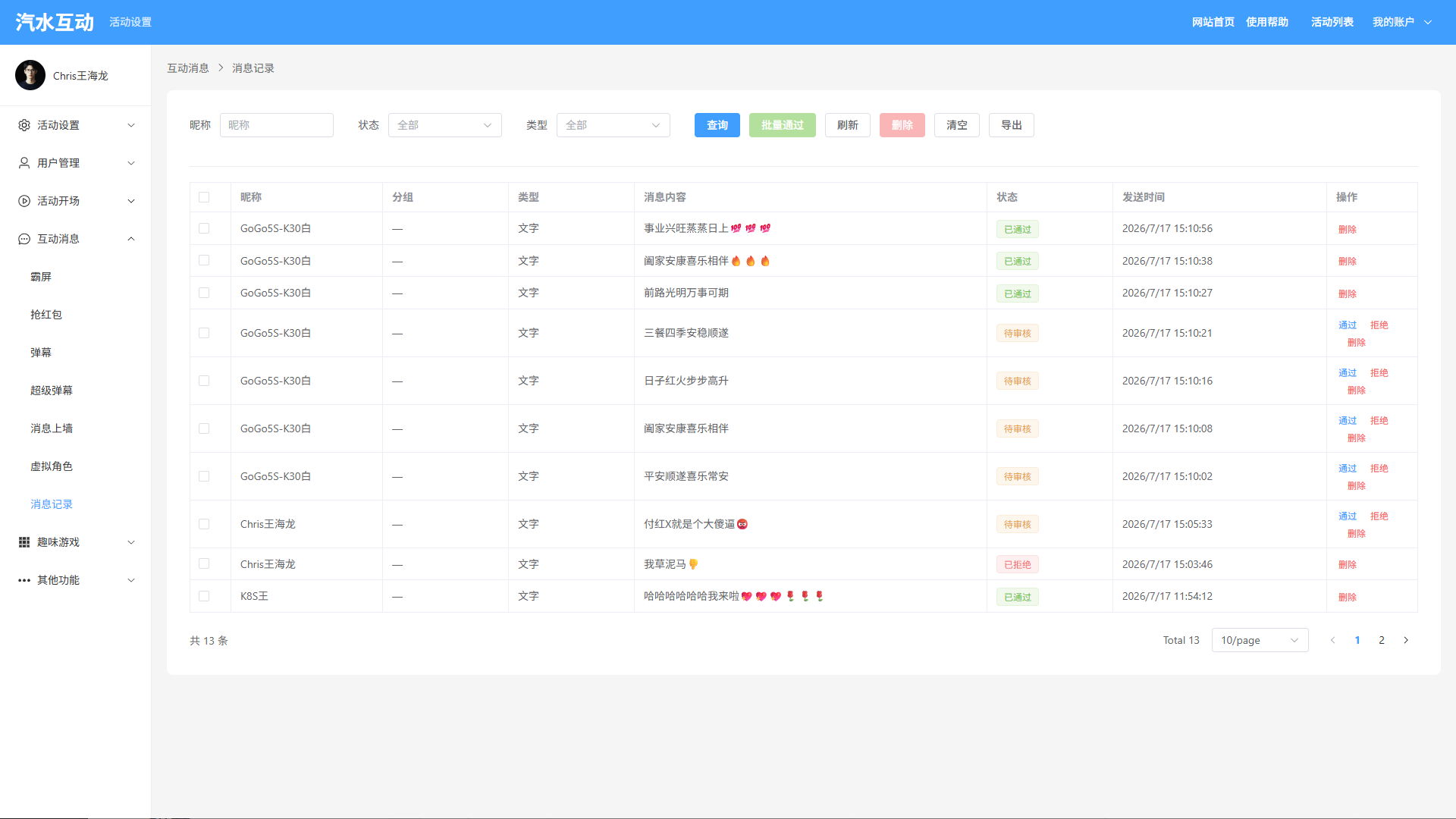Click the 用户管理 person icon
This screenshot has width=1456, height=819.
pyautogui.click(x=24, y=163)
